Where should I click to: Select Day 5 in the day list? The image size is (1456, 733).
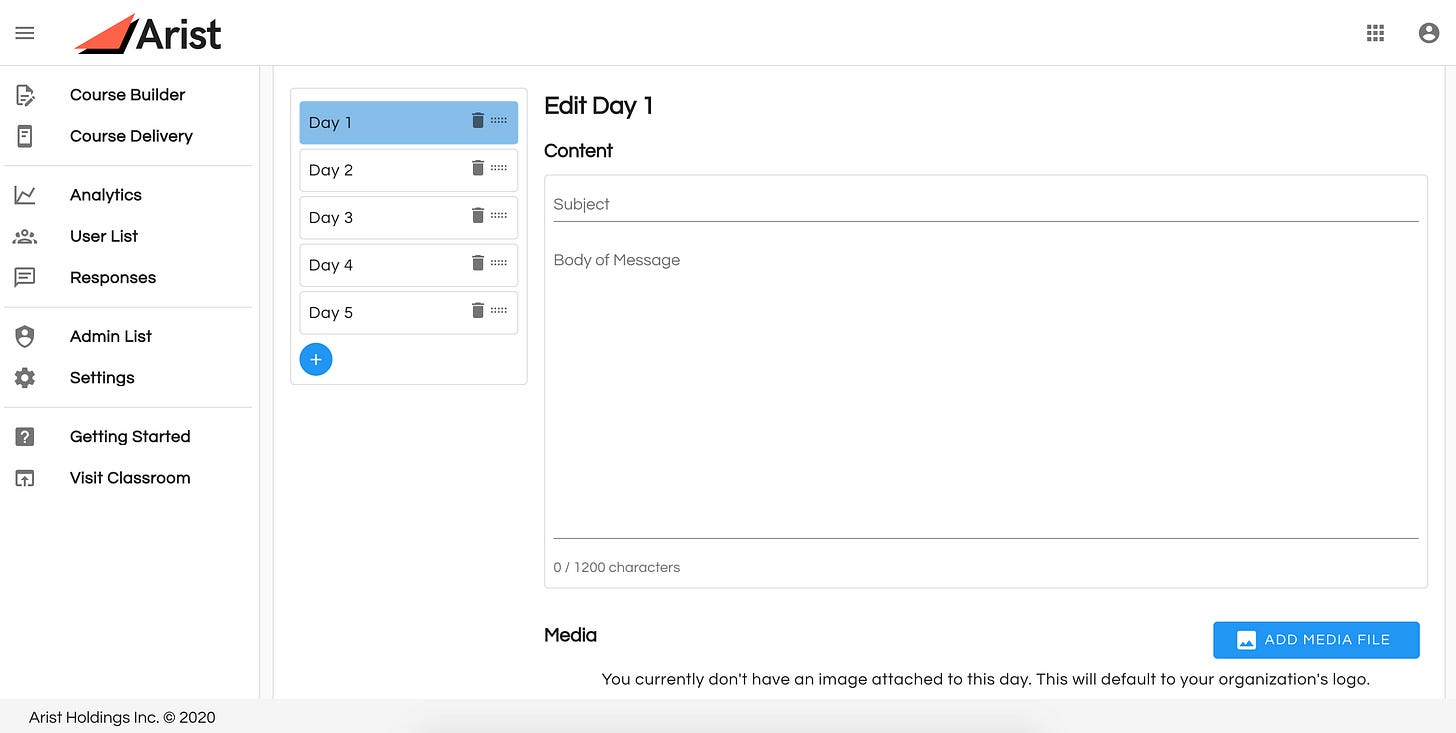[x=409, y=312]
